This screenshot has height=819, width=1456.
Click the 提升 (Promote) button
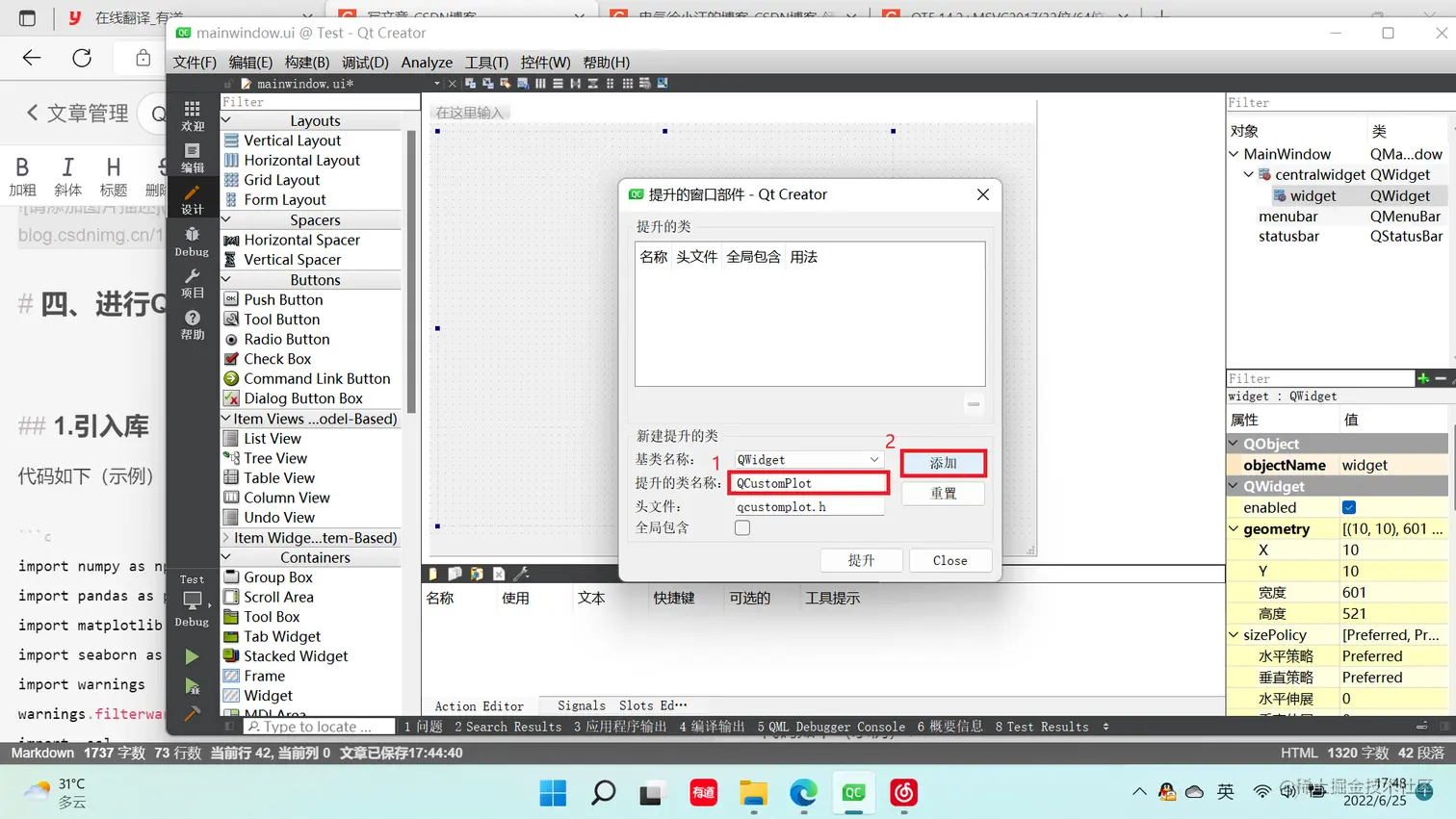coord(861,560)
